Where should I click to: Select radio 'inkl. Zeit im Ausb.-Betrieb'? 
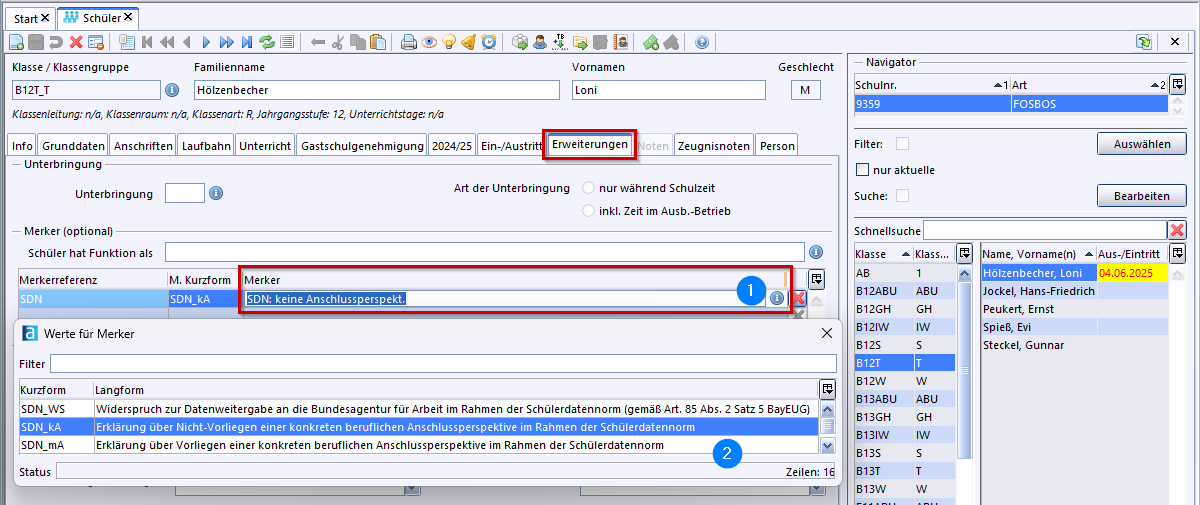(x=589, y=211)
